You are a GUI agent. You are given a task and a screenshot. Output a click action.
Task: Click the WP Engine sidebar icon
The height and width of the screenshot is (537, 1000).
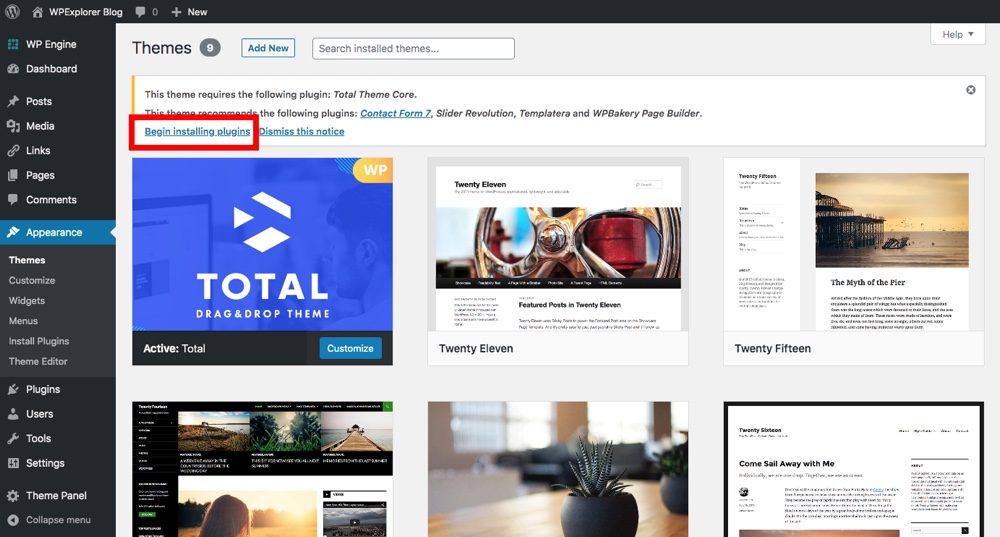(x=13, y=44)
